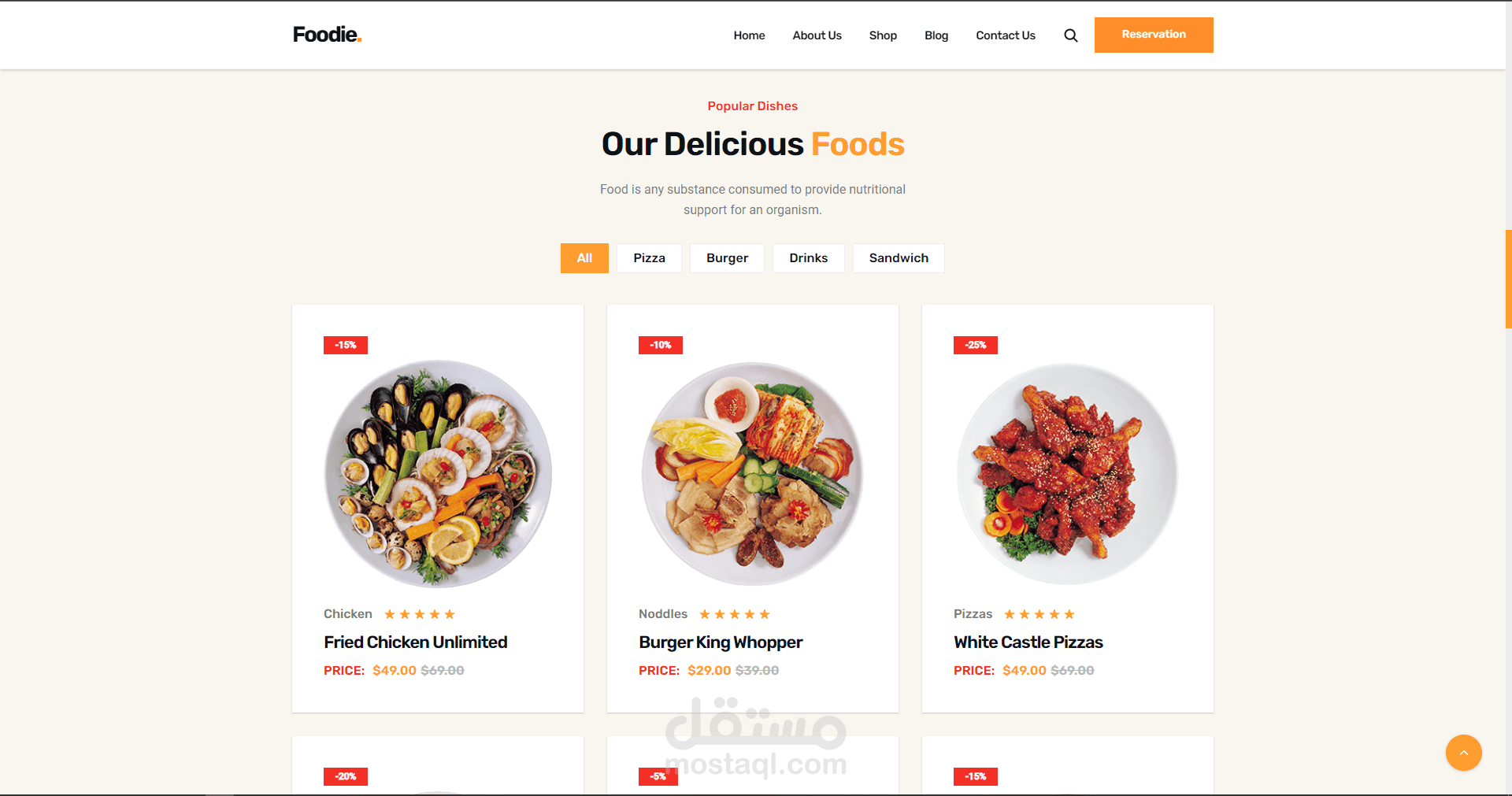This screenshot has width=1512, height=796.
Task: Select the All filter tab
Action: pyautogui.click(x=584, y=258)
